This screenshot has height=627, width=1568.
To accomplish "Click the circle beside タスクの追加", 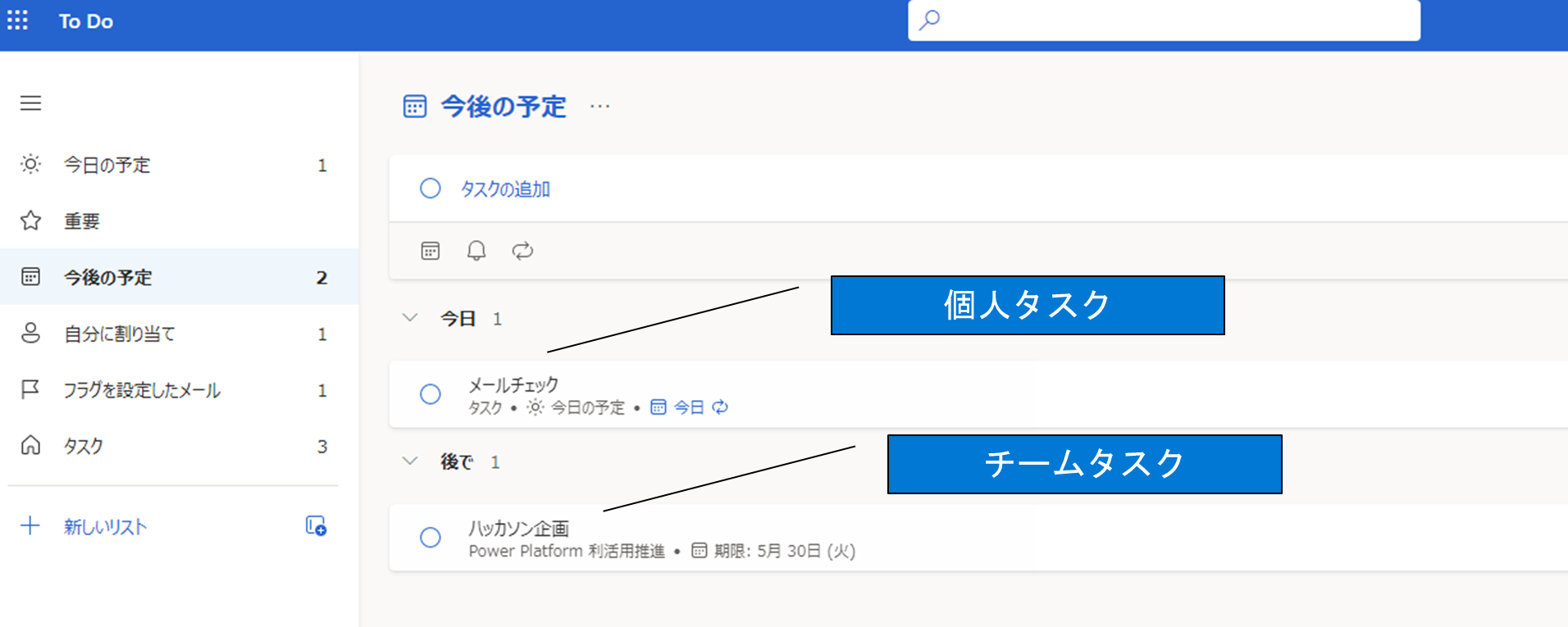I will tap(431, 189).
